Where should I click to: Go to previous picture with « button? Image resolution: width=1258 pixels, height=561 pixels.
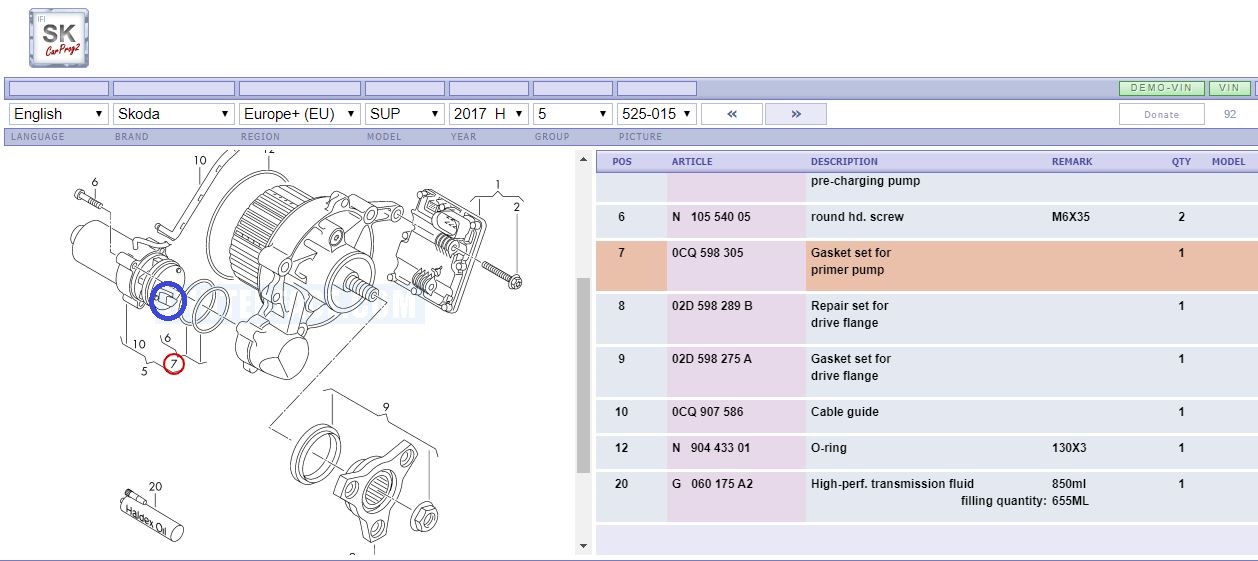(732, 114)
